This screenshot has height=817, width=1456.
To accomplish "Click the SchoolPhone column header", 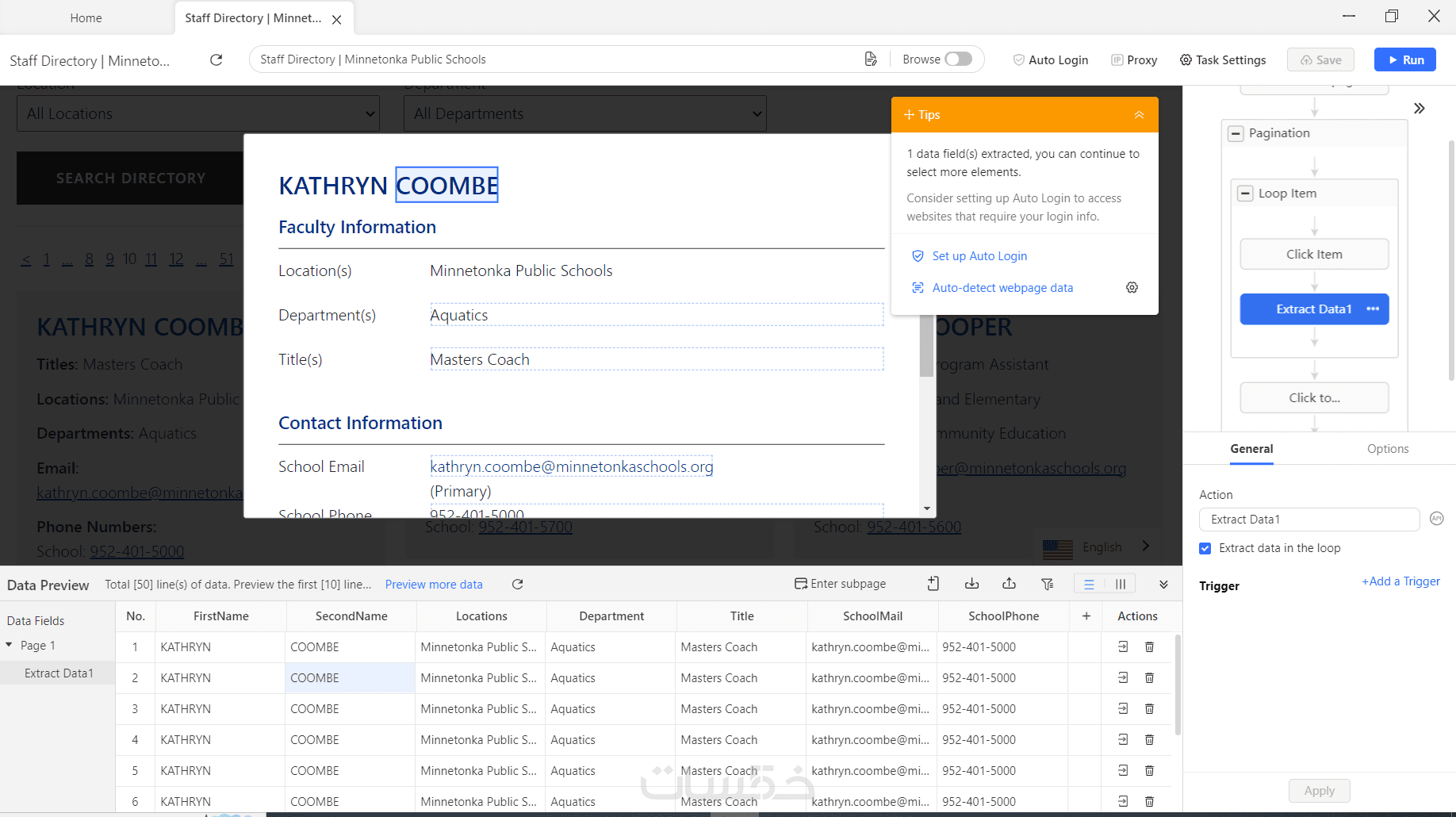I will (x=1003, y=616).
